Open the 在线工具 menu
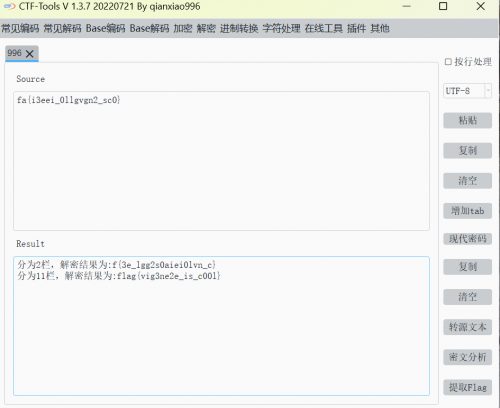 pyautogui.click(x=324, y=28)
